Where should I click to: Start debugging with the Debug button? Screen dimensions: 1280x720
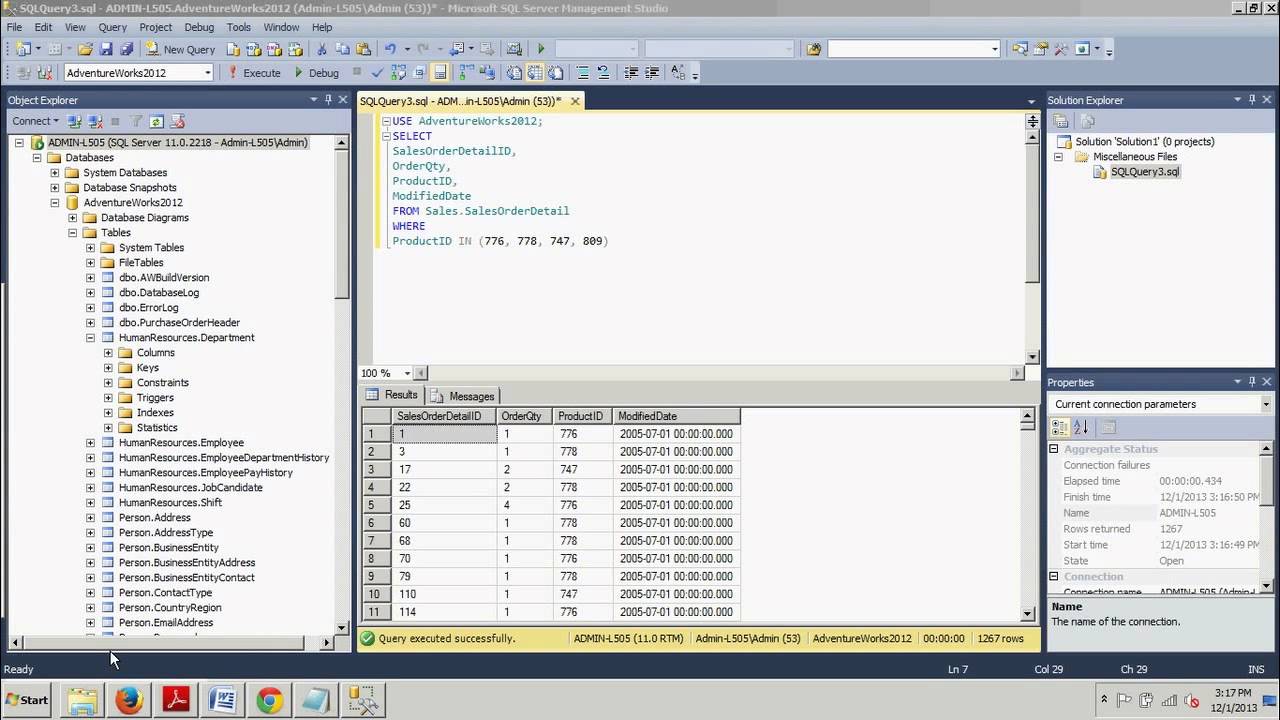coord(316,73)
